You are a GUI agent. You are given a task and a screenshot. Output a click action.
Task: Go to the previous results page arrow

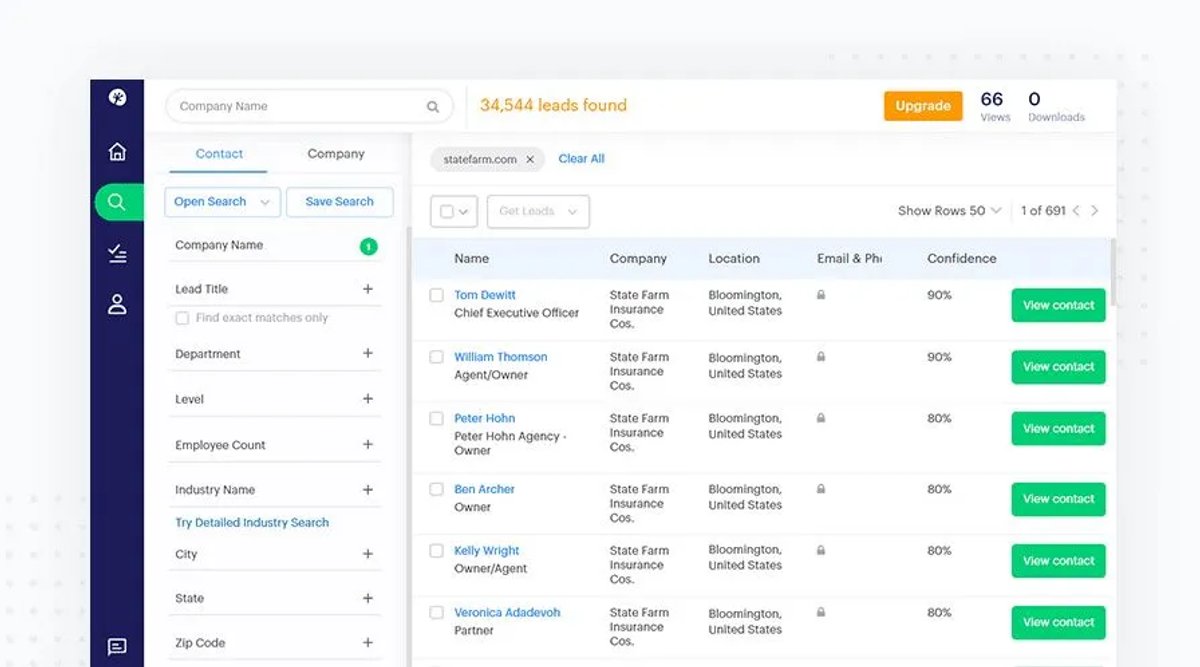click(1076, 211)
